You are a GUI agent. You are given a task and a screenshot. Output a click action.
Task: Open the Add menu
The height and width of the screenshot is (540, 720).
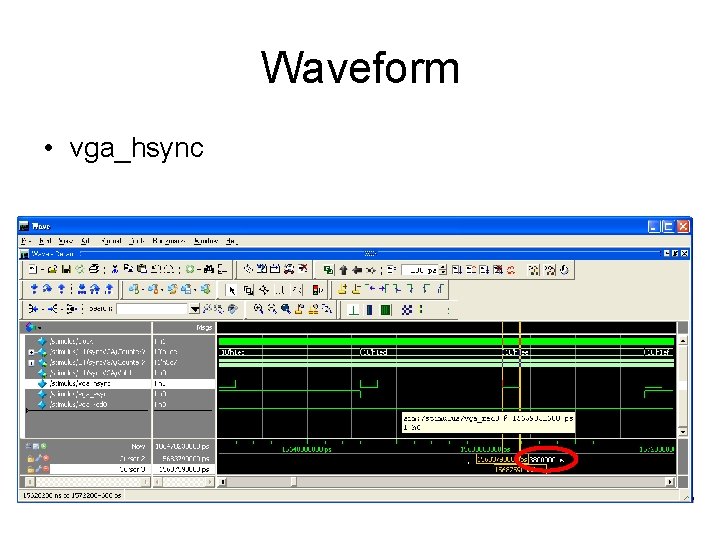tap(85, 241)
